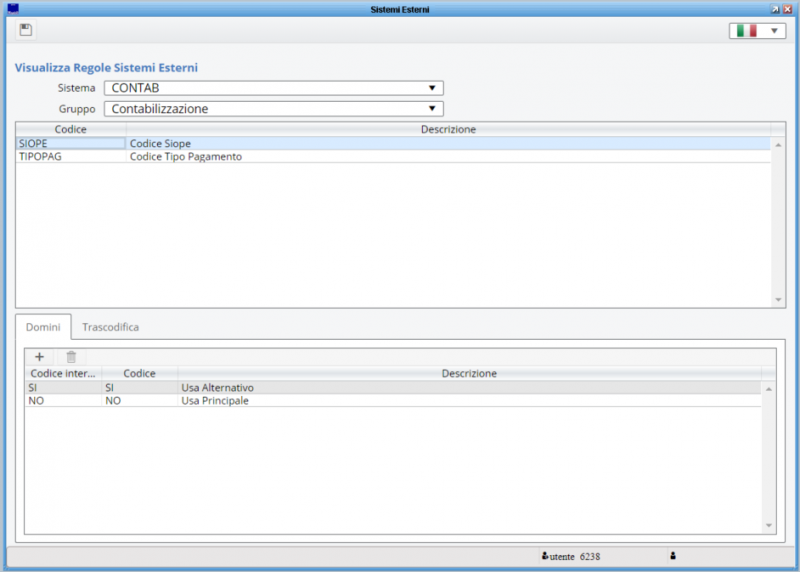Click the Codice inter... column header
This screenshot has height=572, width=800.
click(63, 374)
